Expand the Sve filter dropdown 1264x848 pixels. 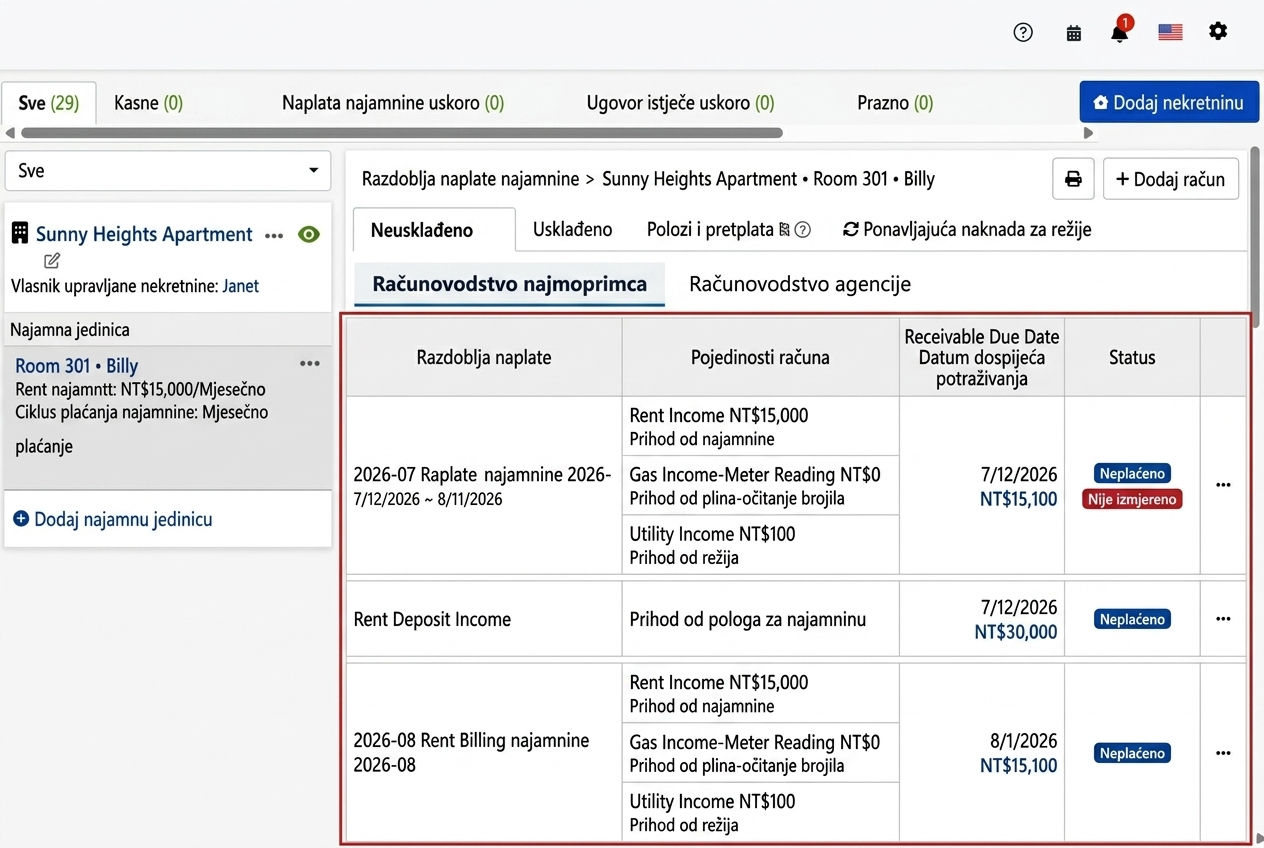point(168,171)
